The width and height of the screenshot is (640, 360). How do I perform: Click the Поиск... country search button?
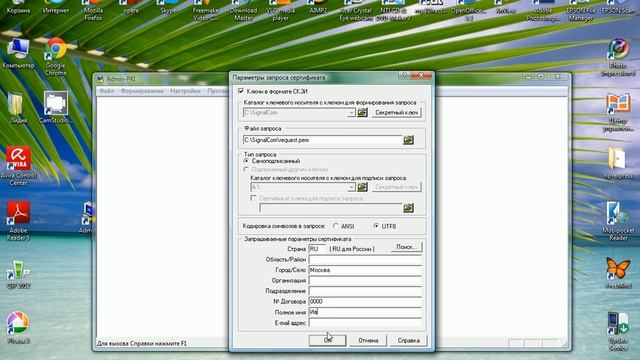coord(406,247)
